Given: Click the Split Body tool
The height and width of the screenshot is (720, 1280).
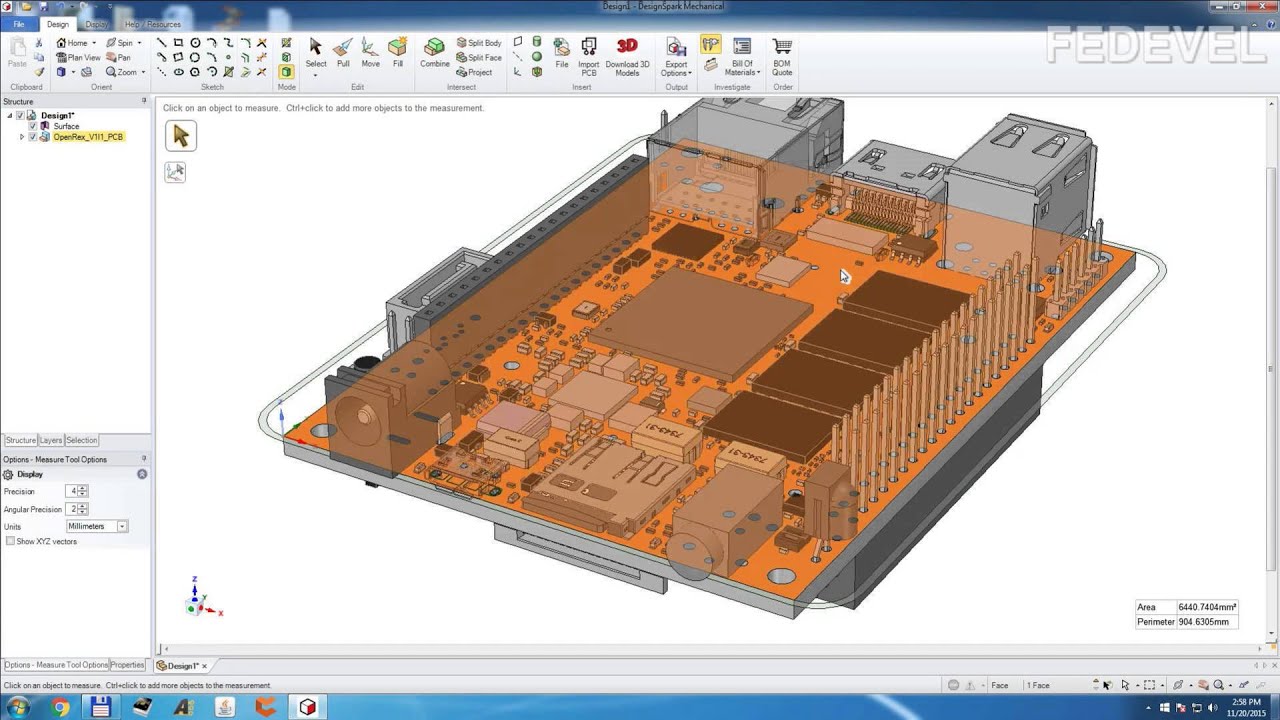Looking at the screenshot, I should [x=479, y=43].
